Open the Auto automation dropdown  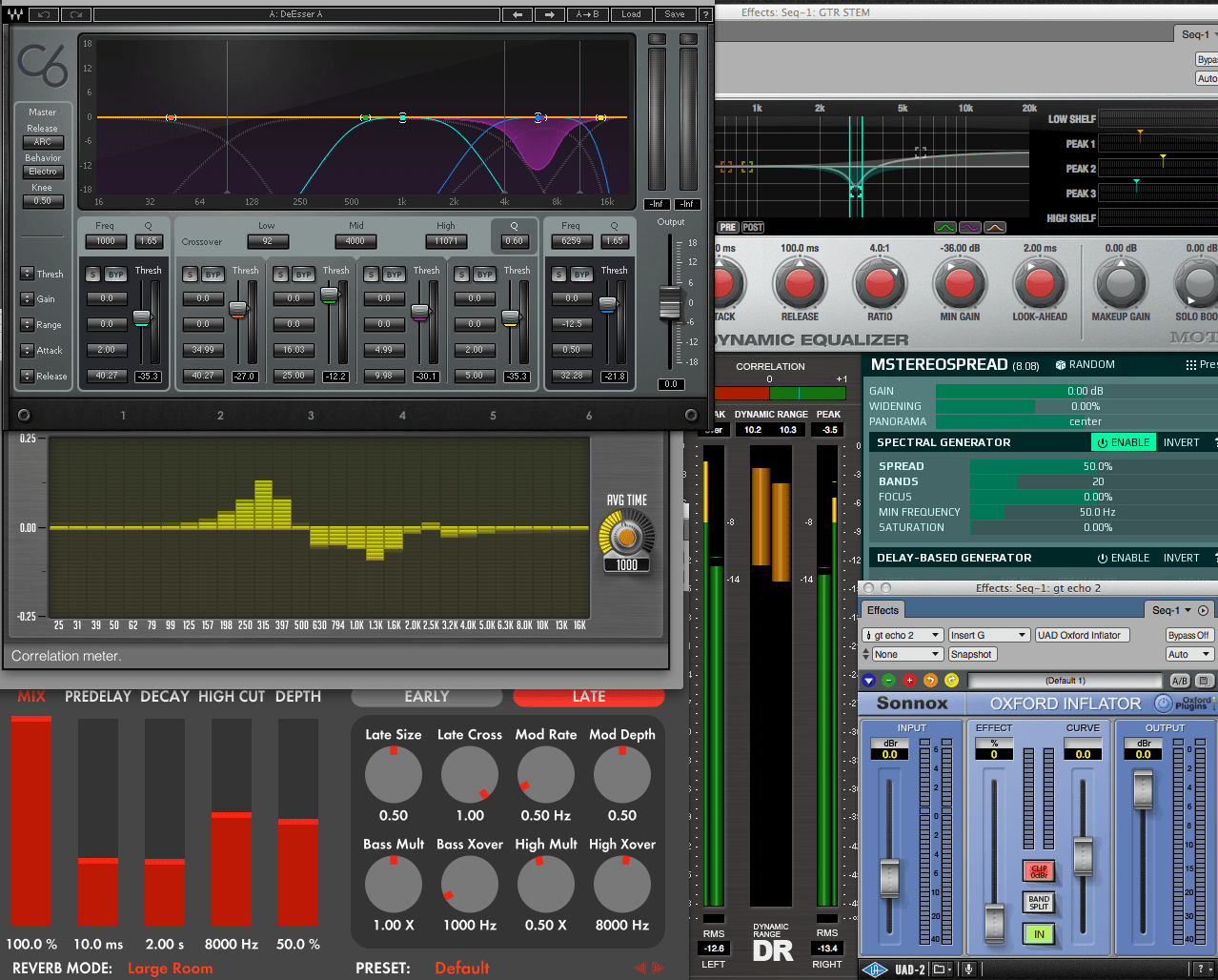point(1188,654)
